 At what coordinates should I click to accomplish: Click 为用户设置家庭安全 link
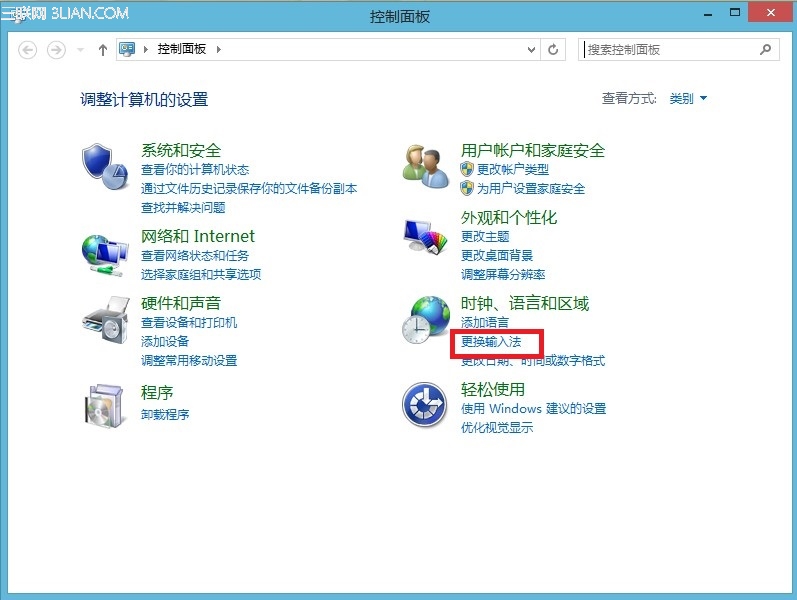pos(531,189)
